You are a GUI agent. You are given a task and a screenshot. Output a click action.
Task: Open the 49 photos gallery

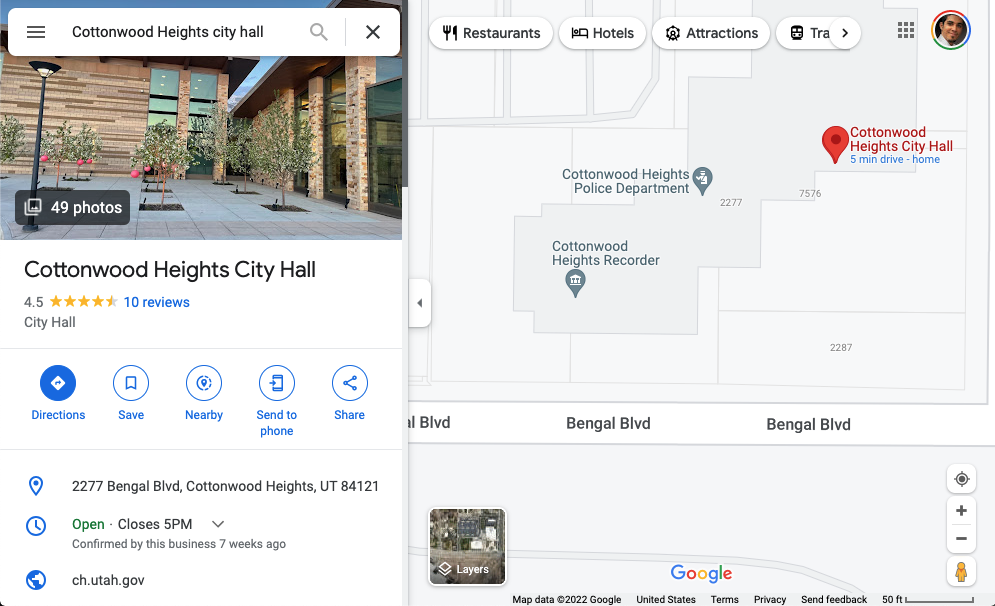[x=72, y=207]
